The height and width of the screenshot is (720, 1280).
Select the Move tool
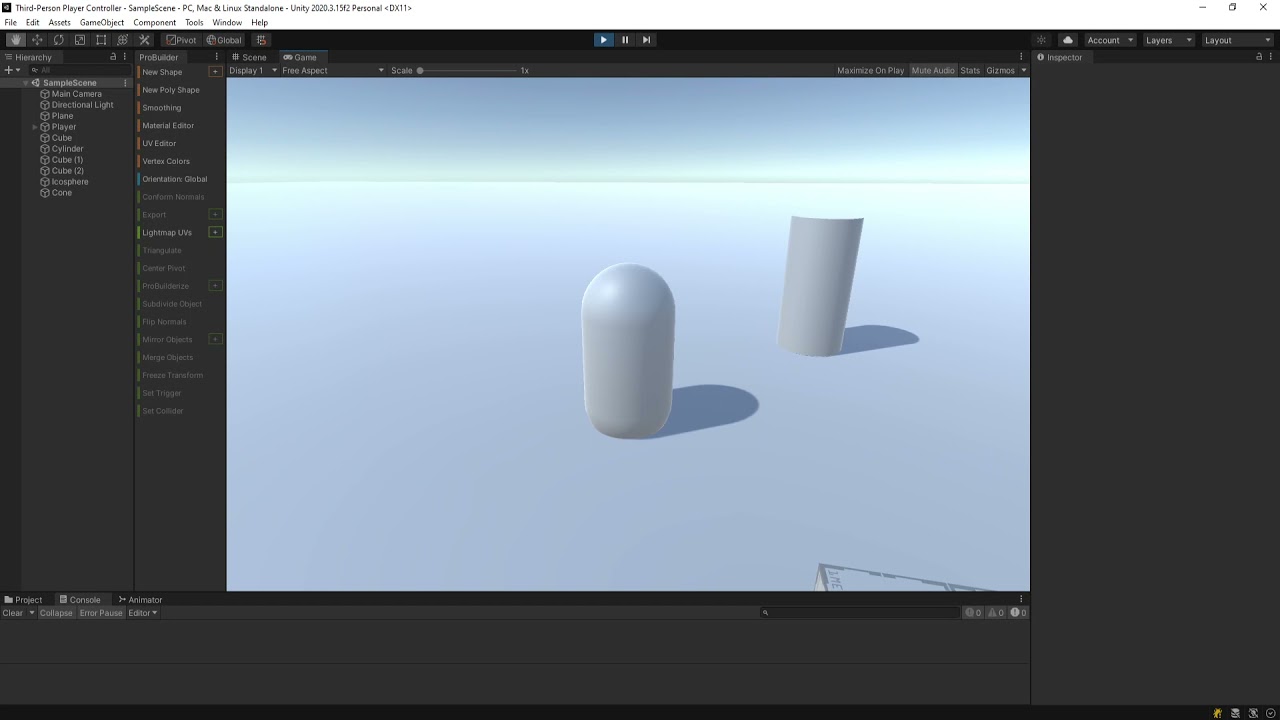point(37,39)
